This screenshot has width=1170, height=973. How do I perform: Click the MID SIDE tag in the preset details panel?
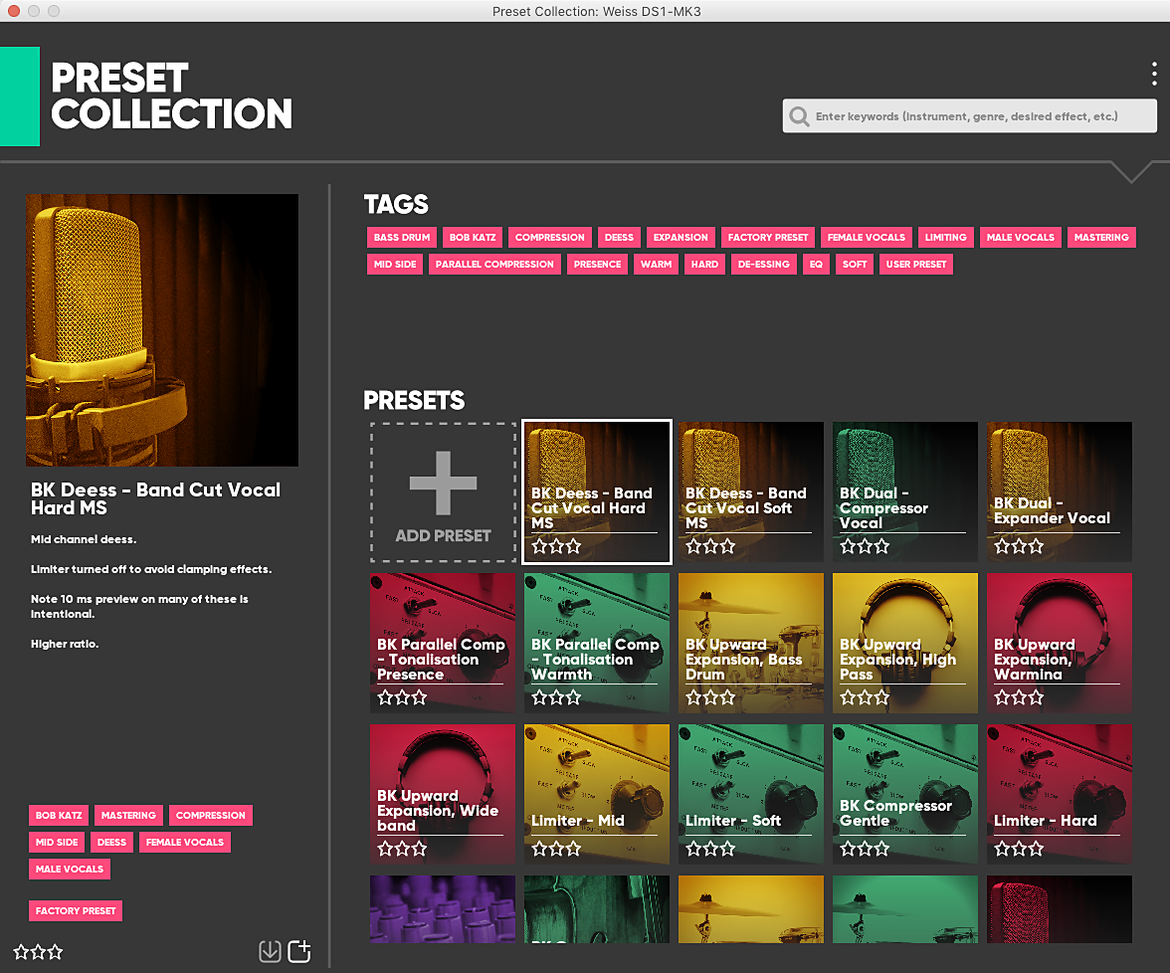[57, 842]
